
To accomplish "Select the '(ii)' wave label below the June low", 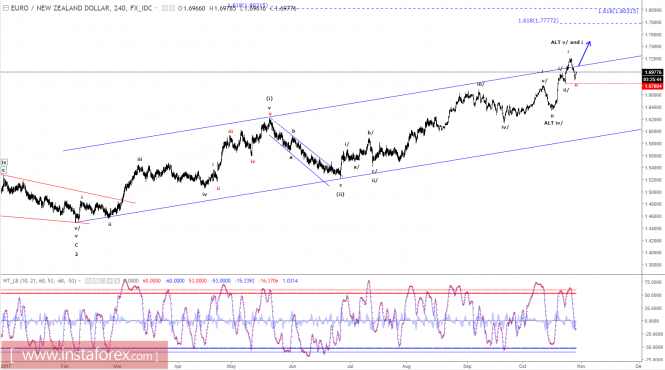I will pos(341,194).
